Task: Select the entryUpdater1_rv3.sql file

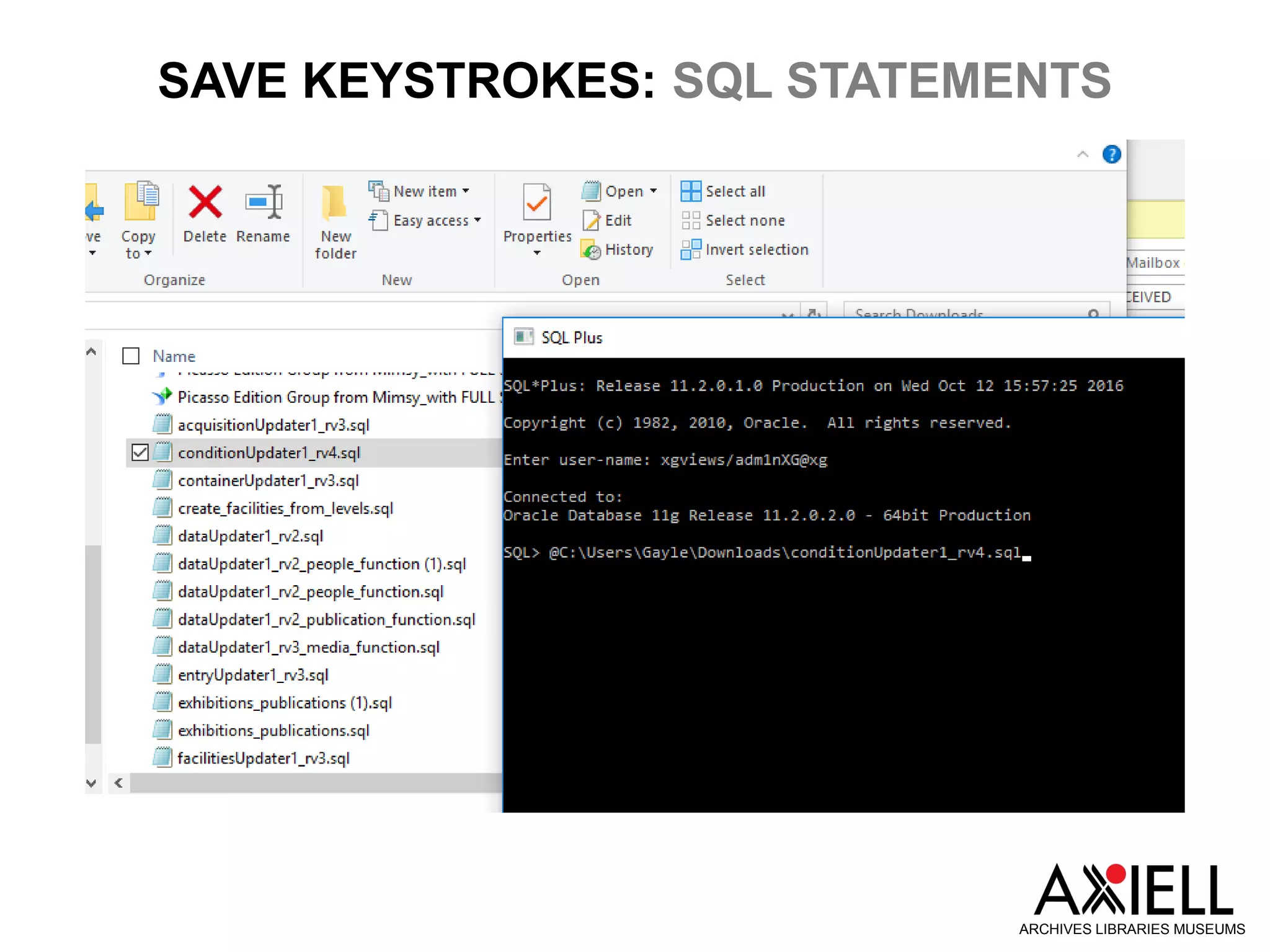Action: pyautogui.click(x=253, y=675)
